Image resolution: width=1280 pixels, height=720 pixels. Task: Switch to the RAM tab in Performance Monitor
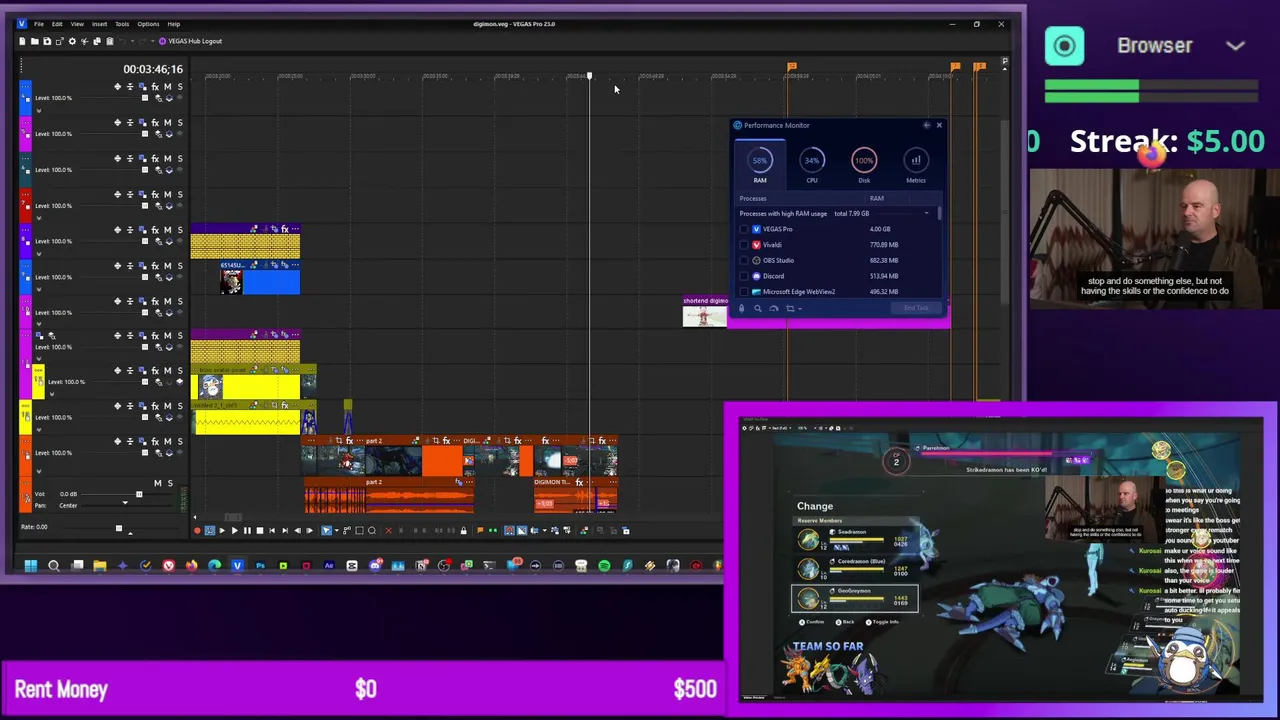coord(760,166)
